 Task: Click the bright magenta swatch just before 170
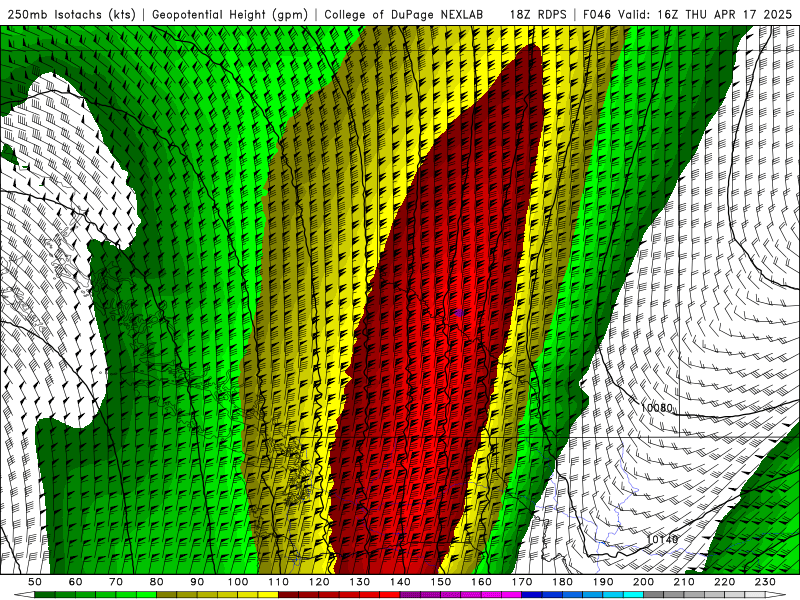(x=511, y=594)
